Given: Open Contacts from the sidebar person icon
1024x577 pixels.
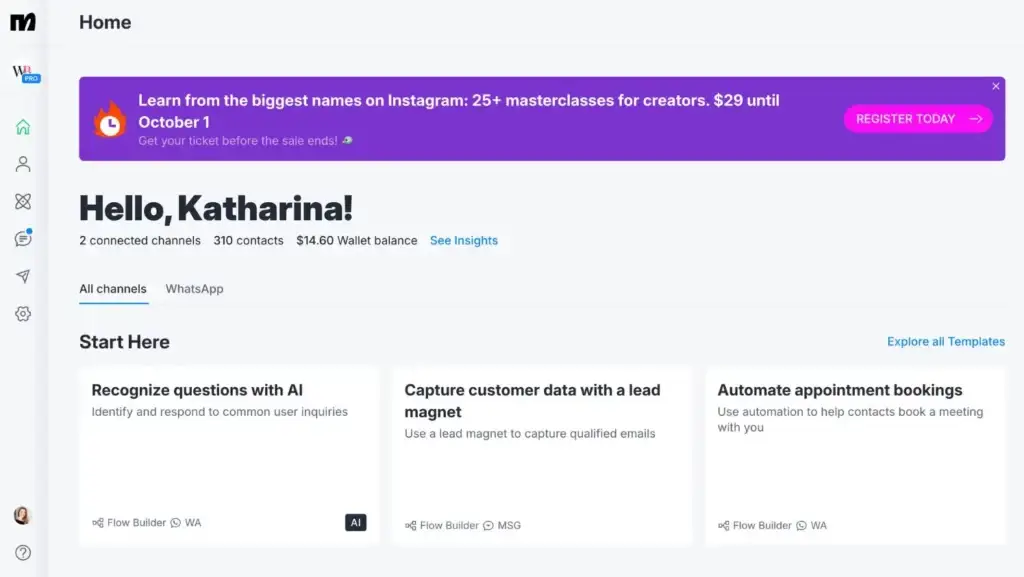Looking at the screenshot, I should (x=23, y=164).
